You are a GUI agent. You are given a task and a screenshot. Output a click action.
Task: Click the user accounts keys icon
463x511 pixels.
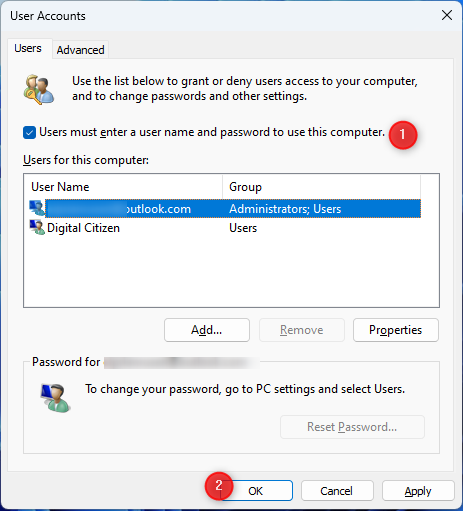click(38, 89)
